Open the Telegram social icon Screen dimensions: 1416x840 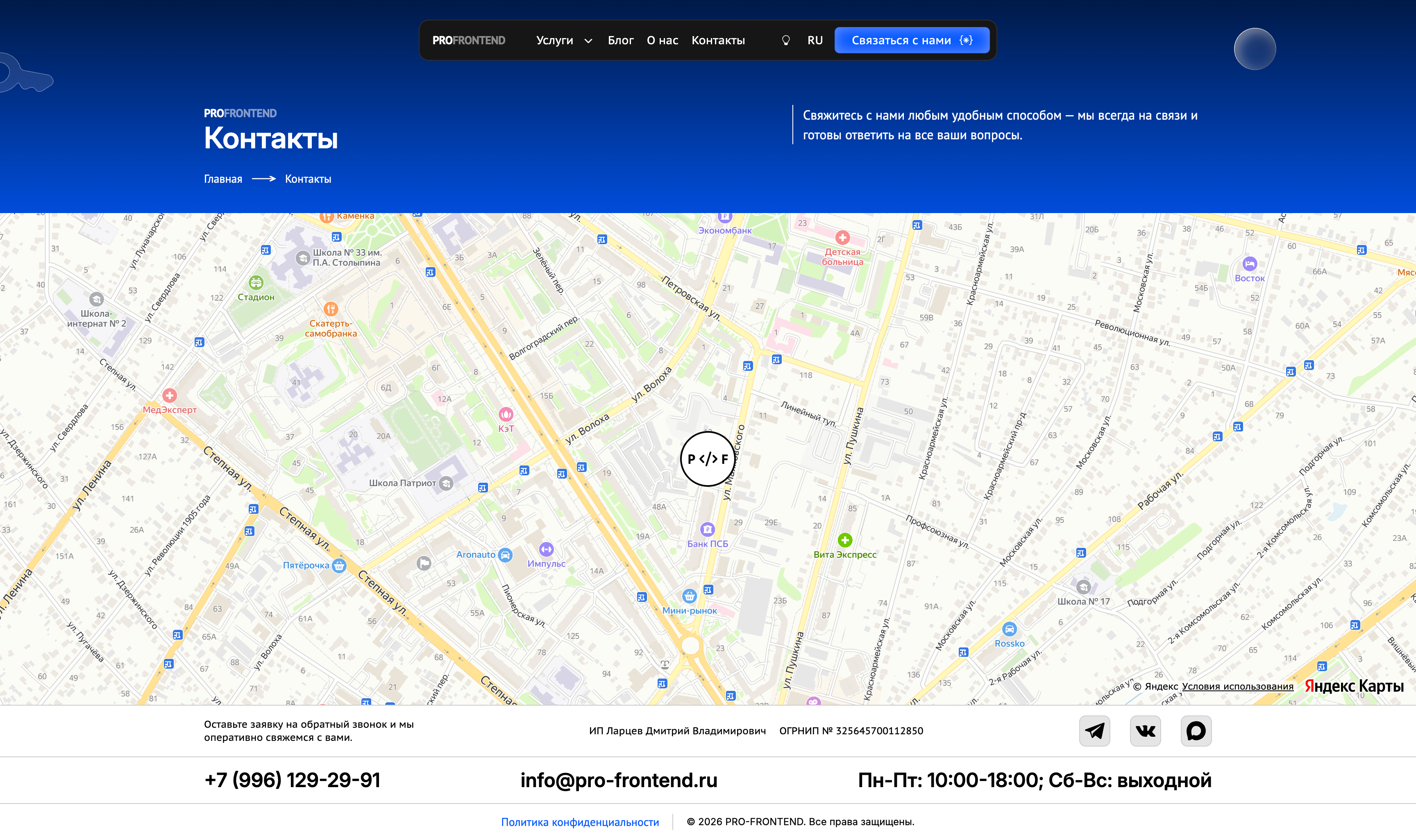coord(1094,731)
